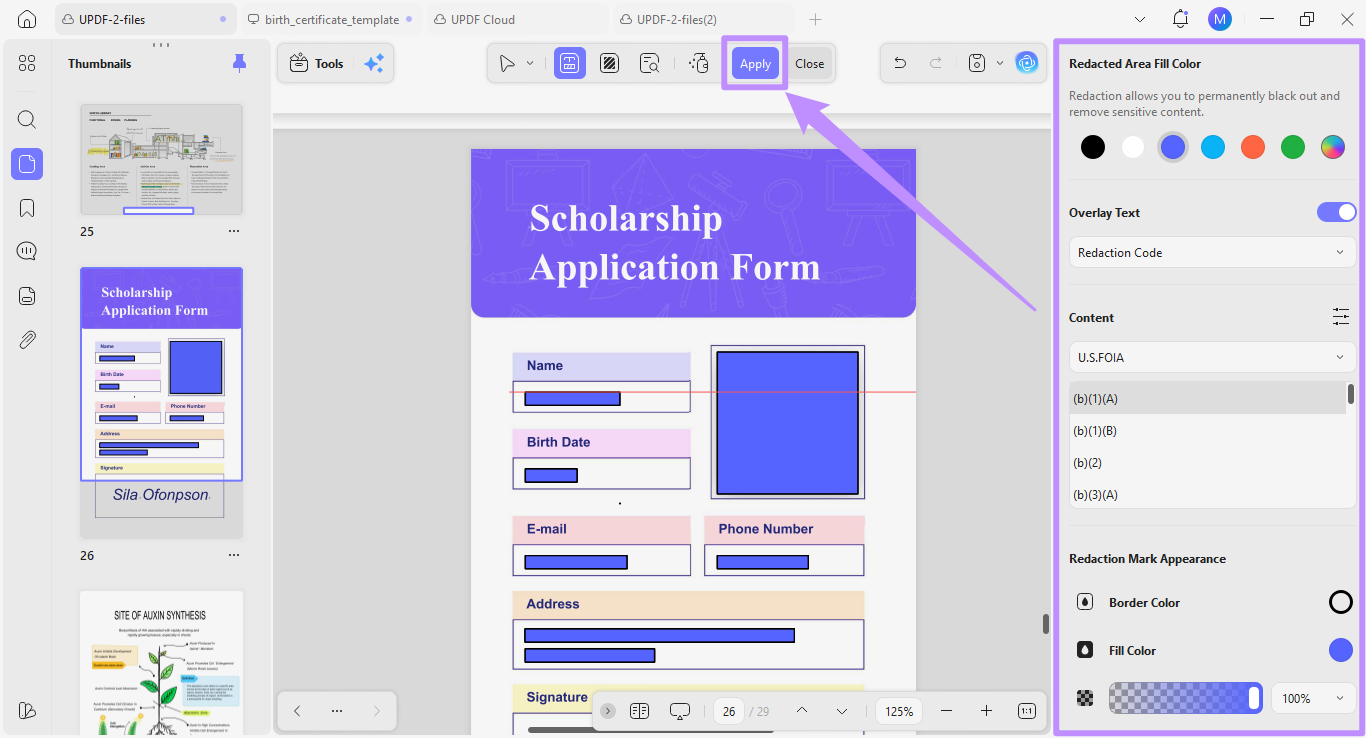This screenshot has width=1366, height=738.
Task: Expand the select tool dropdown arrow
Action: [530, 63]
